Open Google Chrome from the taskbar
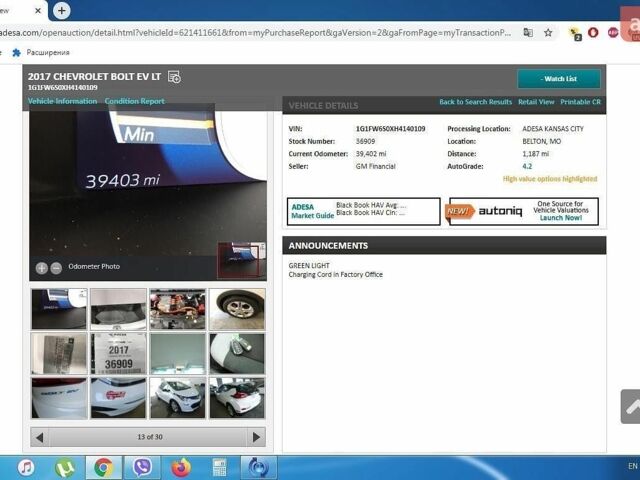Image resolution: width=640 pixels, height=480 pixels. 103,468
